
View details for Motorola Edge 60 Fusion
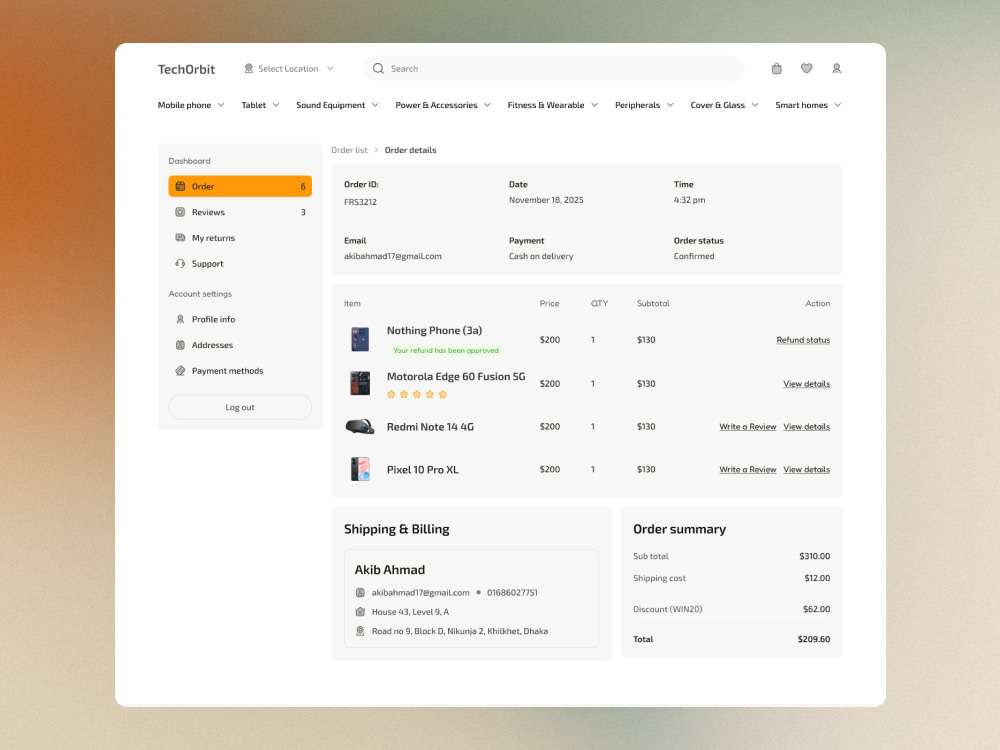806,384
